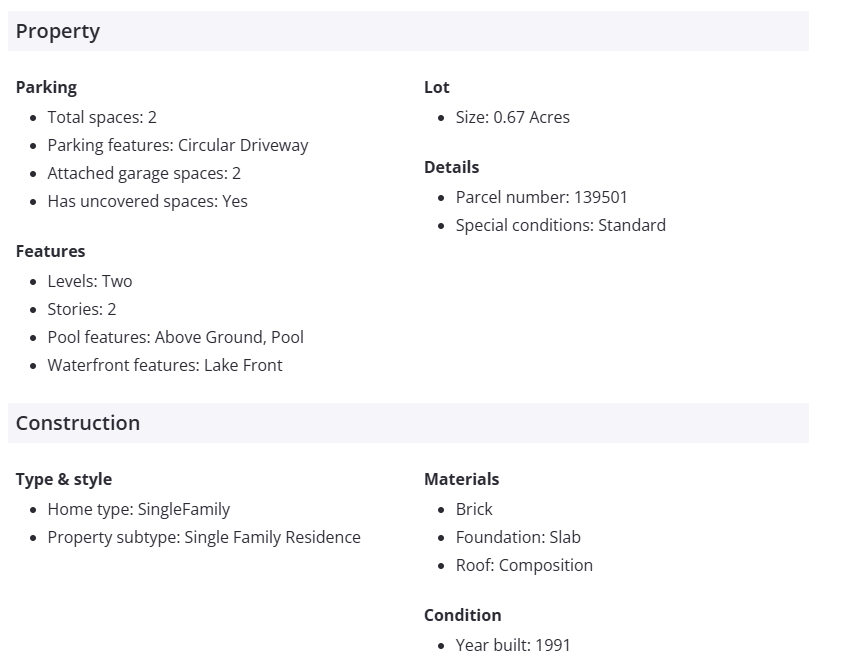Click the Levels: Two entry
This screenshot has width=841, height=657.
tap(90, 281)
